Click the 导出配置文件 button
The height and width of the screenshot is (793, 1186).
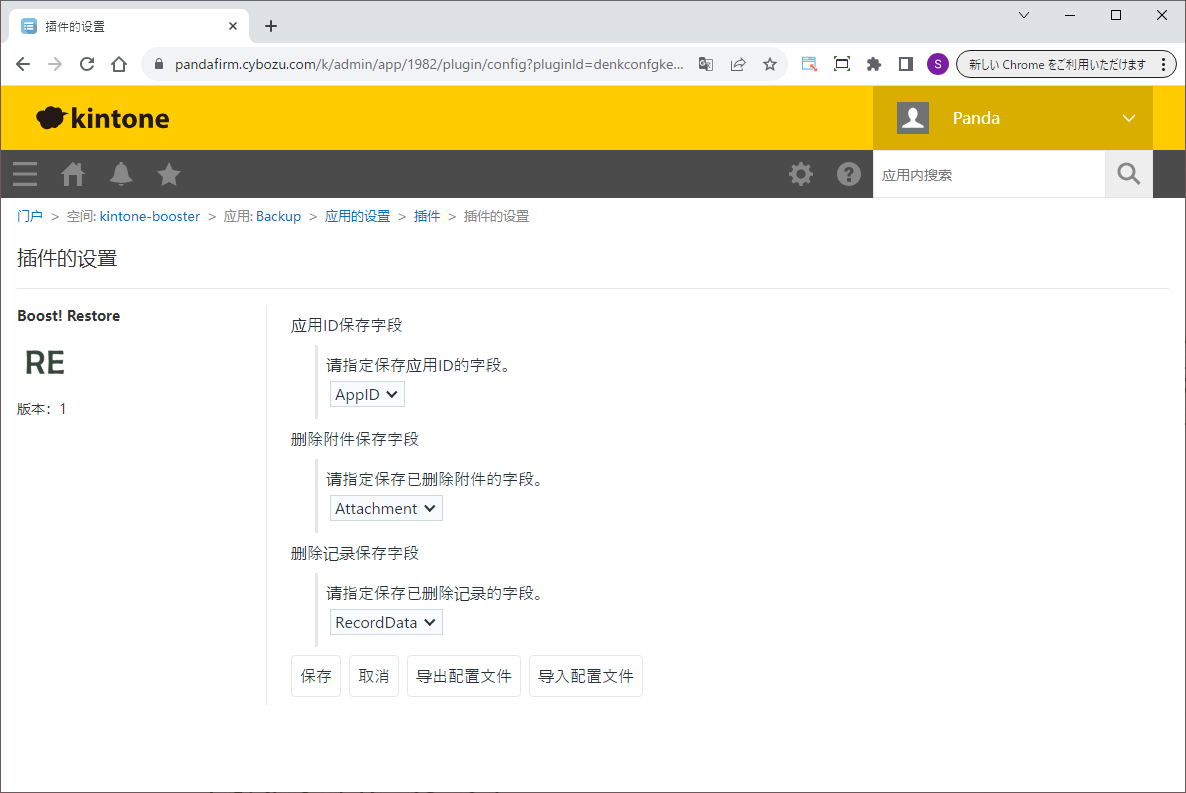463,676
